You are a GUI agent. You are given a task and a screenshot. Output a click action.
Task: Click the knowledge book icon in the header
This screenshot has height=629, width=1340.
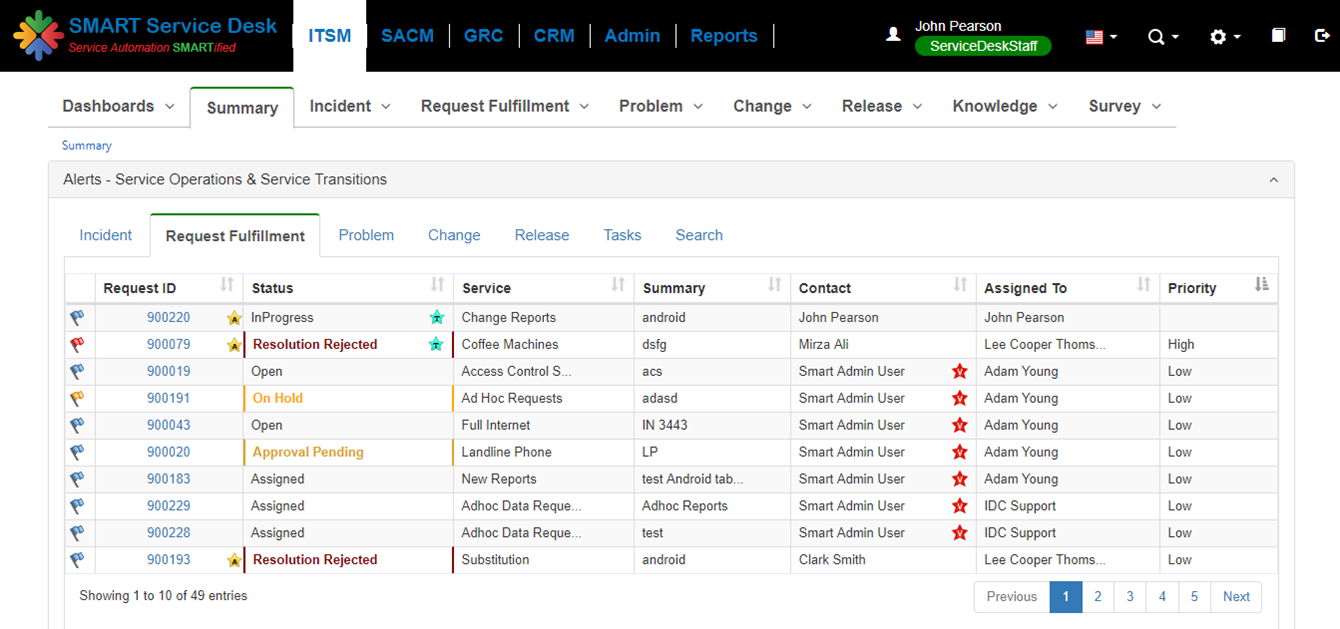point(1277,35)
